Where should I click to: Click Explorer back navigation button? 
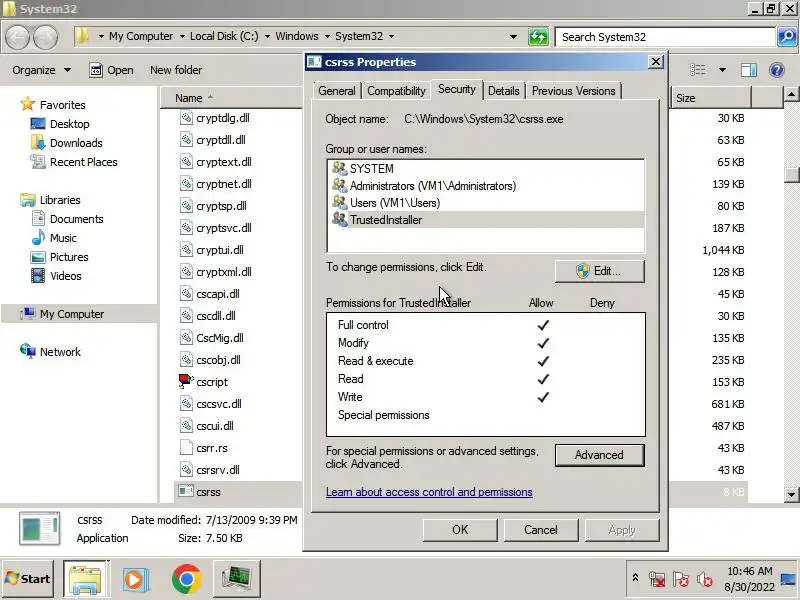[18, 37]
